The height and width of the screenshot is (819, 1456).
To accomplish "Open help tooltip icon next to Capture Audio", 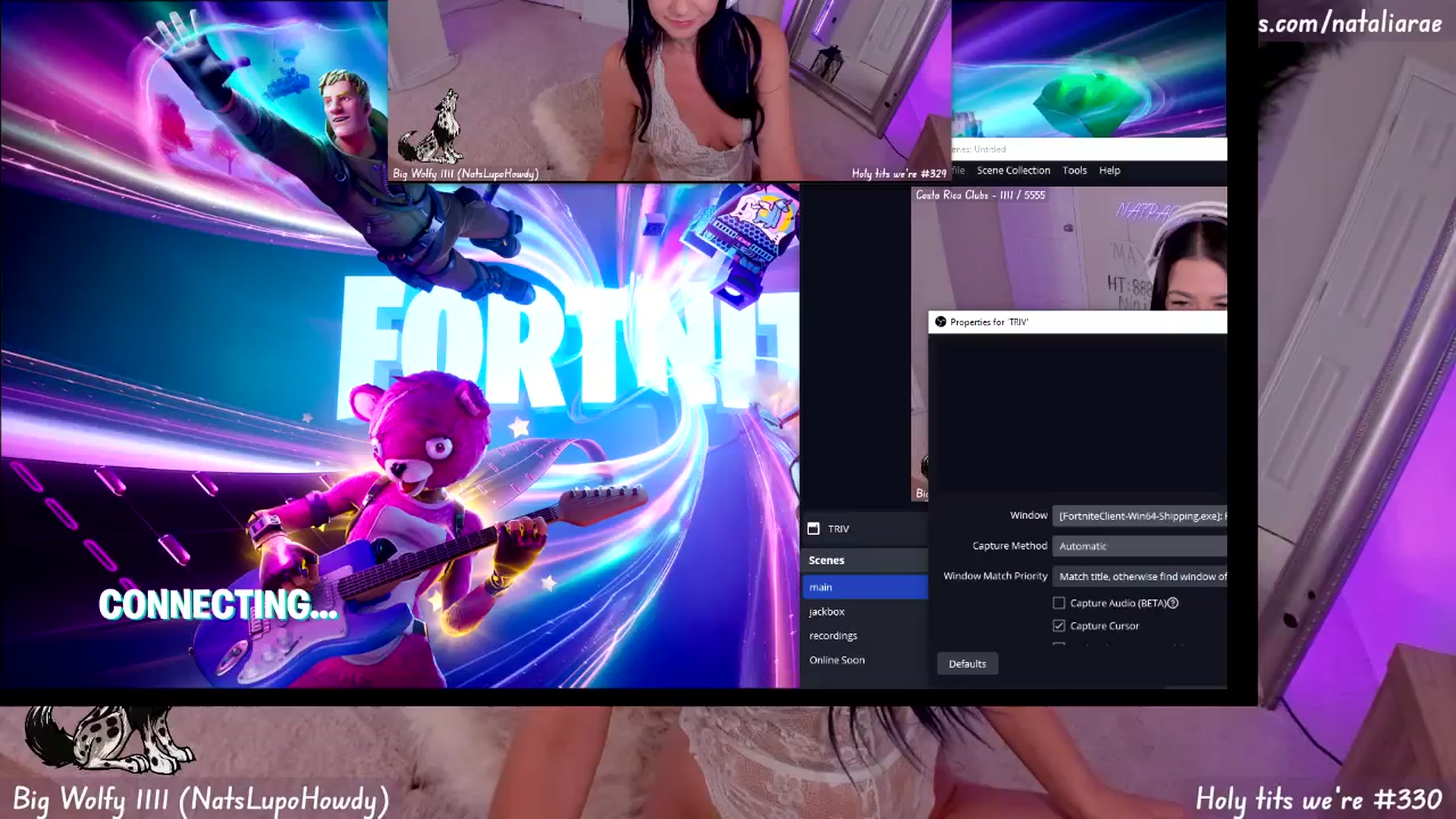I will click(x=1172, y=604).
